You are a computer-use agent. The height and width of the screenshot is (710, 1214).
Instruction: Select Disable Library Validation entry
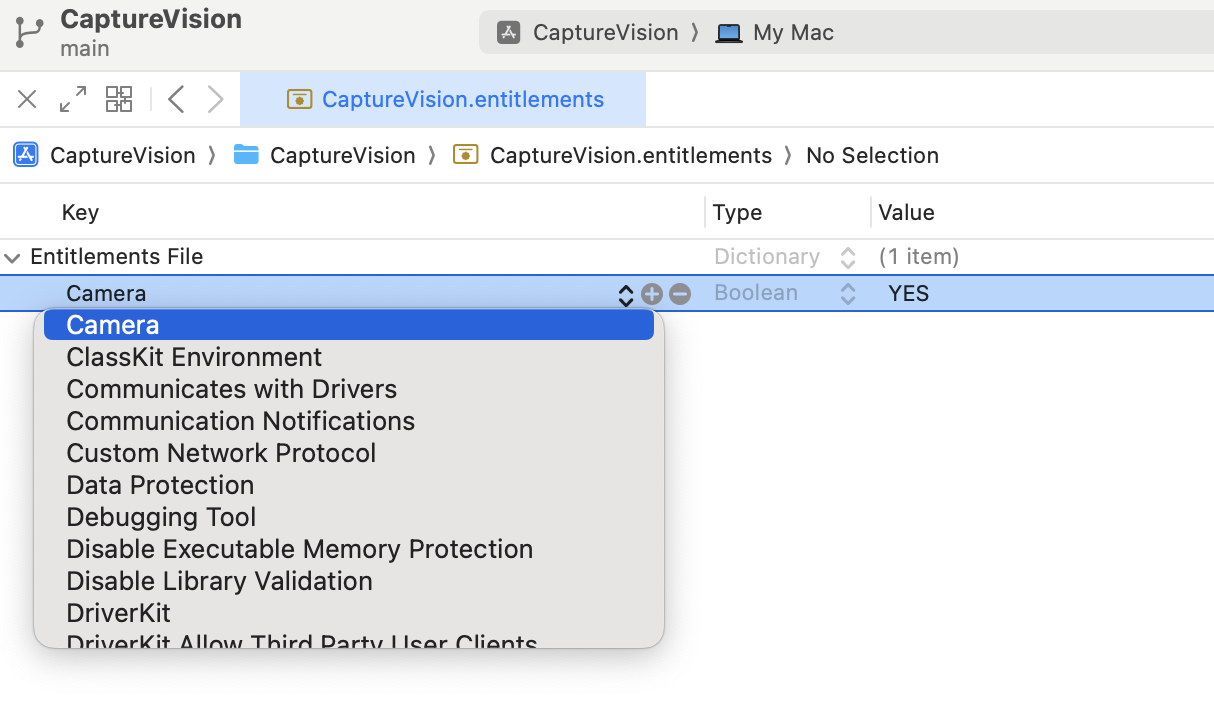(x=219, y=581)
